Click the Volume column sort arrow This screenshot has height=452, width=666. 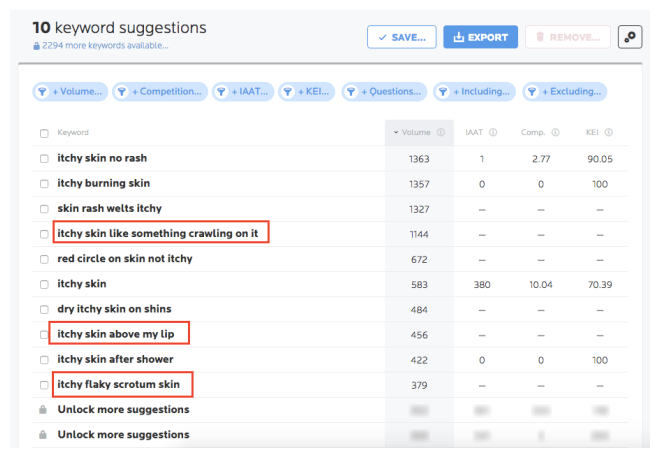(x=395, y=132)
